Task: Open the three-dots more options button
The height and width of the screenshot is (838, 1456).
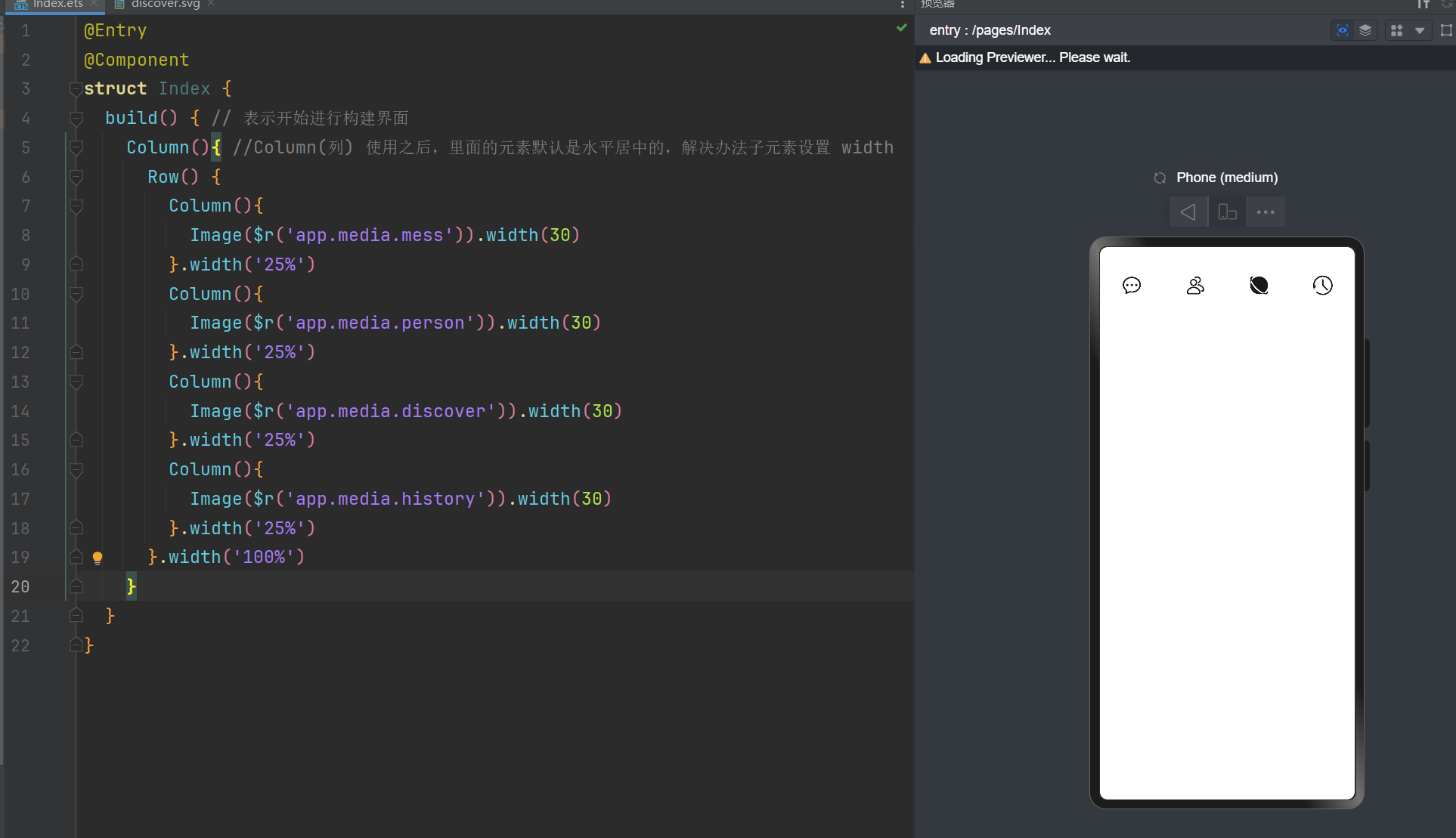Action: tap(1265, 212)
